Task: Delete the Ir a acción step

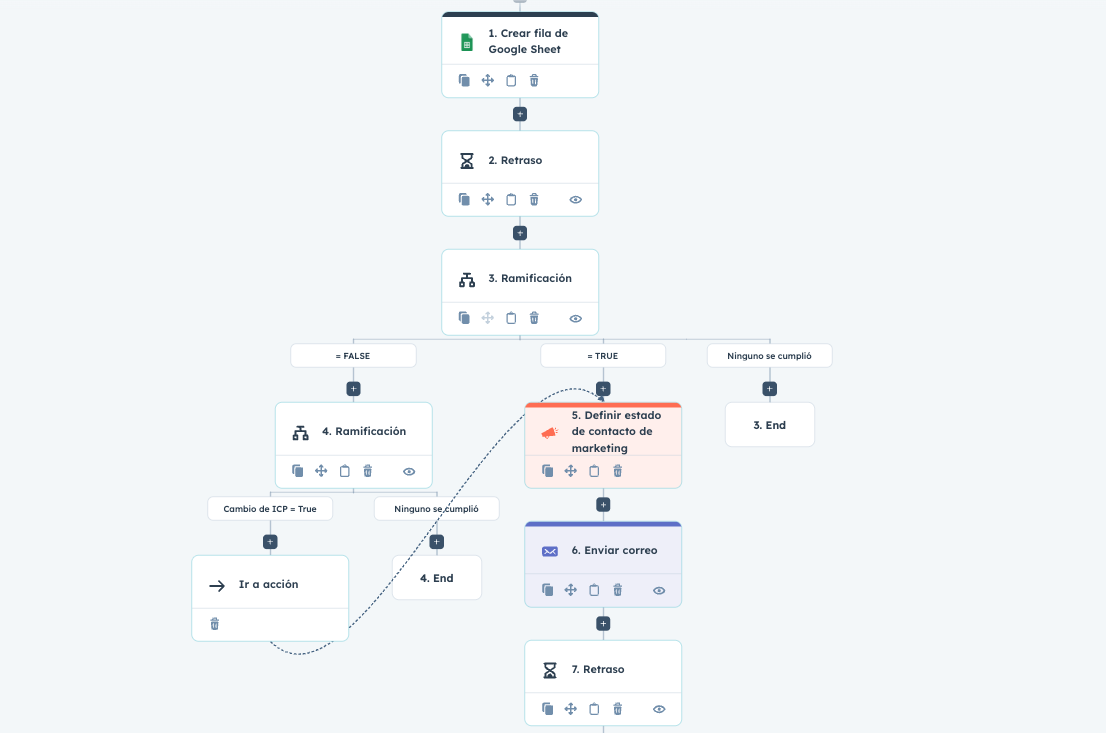Action: 214,624
